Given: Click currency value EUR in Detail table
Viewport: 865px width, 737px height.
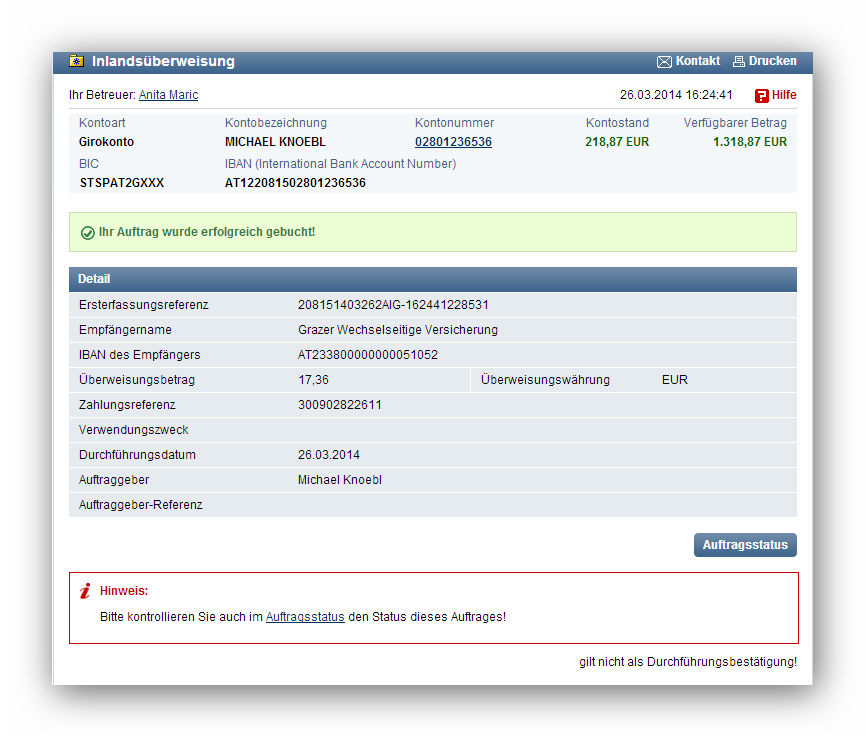Looking at the screenshot, I should pos(675,380).
